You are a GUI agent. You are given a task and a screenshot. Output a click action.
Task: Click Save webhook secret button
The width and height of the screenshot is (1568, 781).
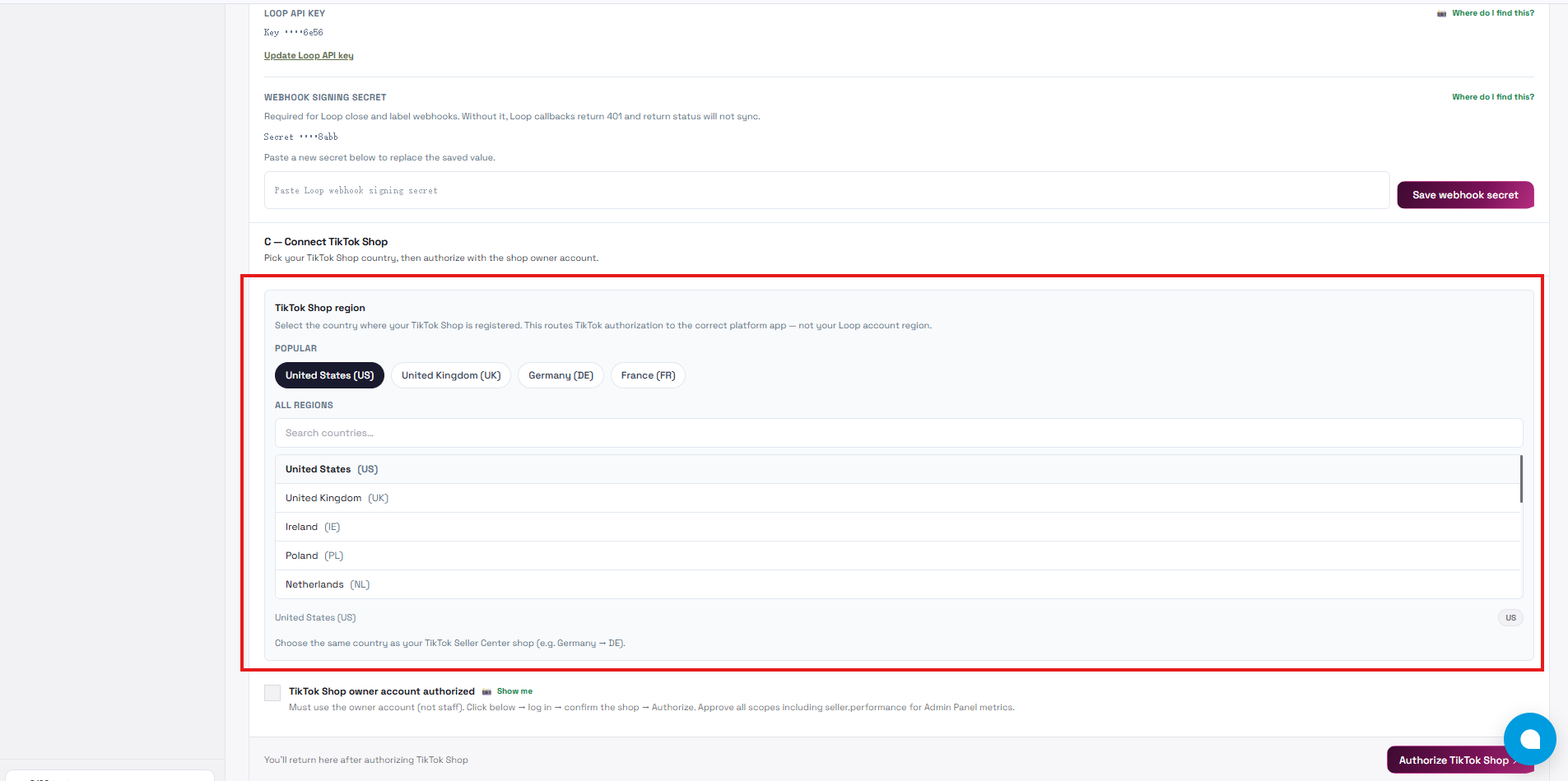(1465, 195)
